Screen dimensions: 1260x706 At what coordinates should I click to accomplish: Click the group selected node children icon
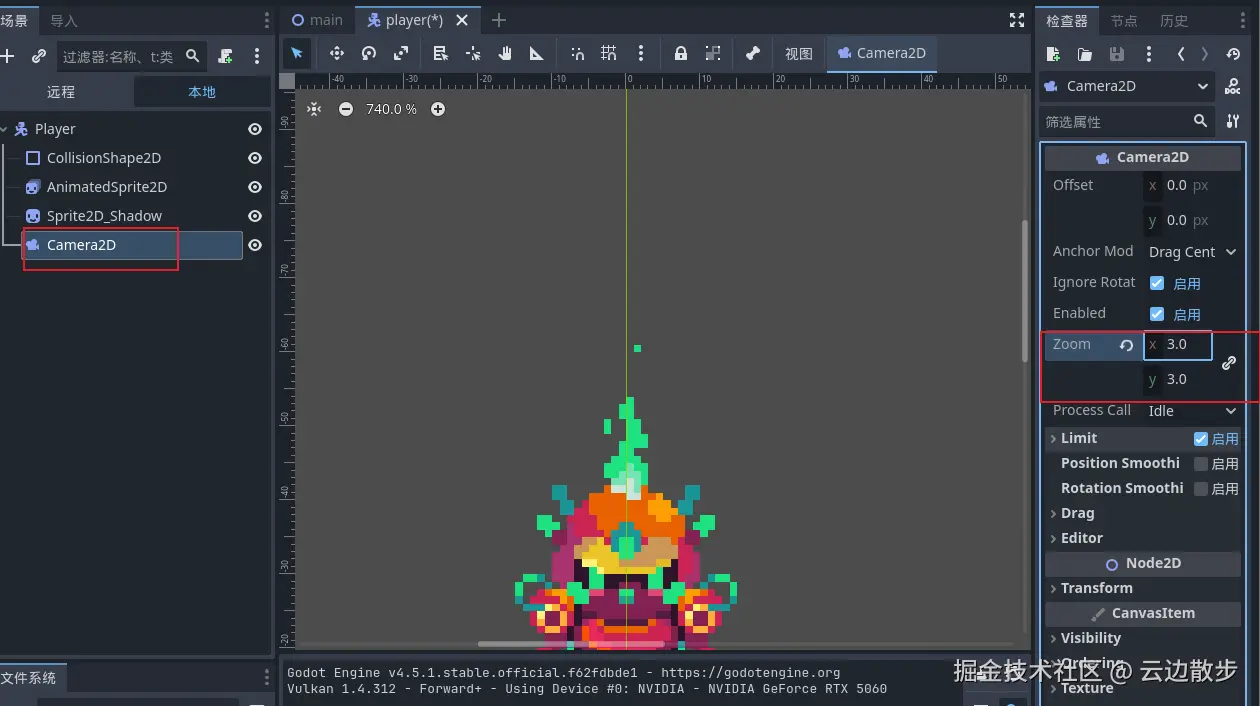[x=713, y=53]
